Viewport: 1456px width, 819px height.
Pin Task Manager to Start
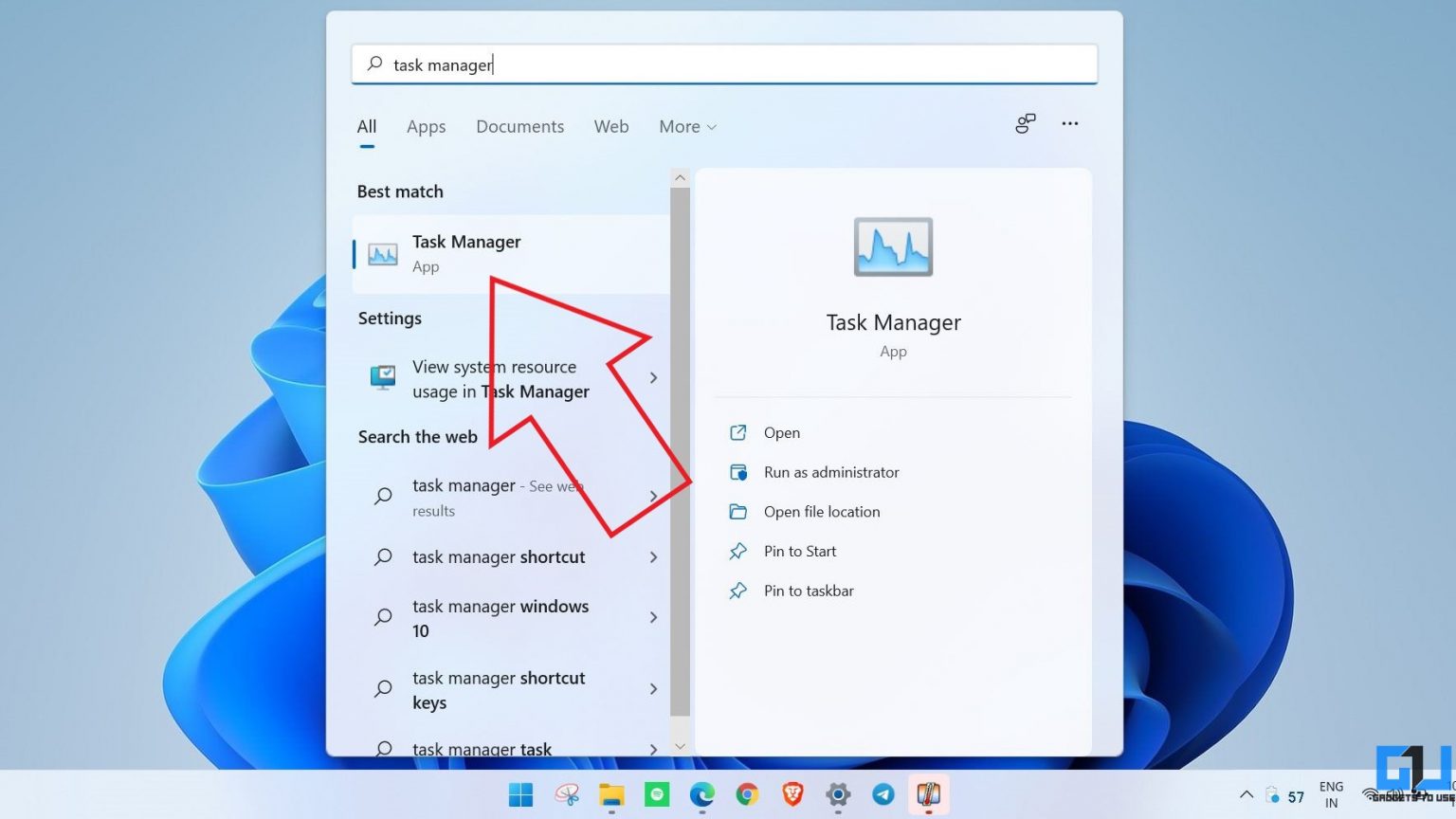(800, 551)
